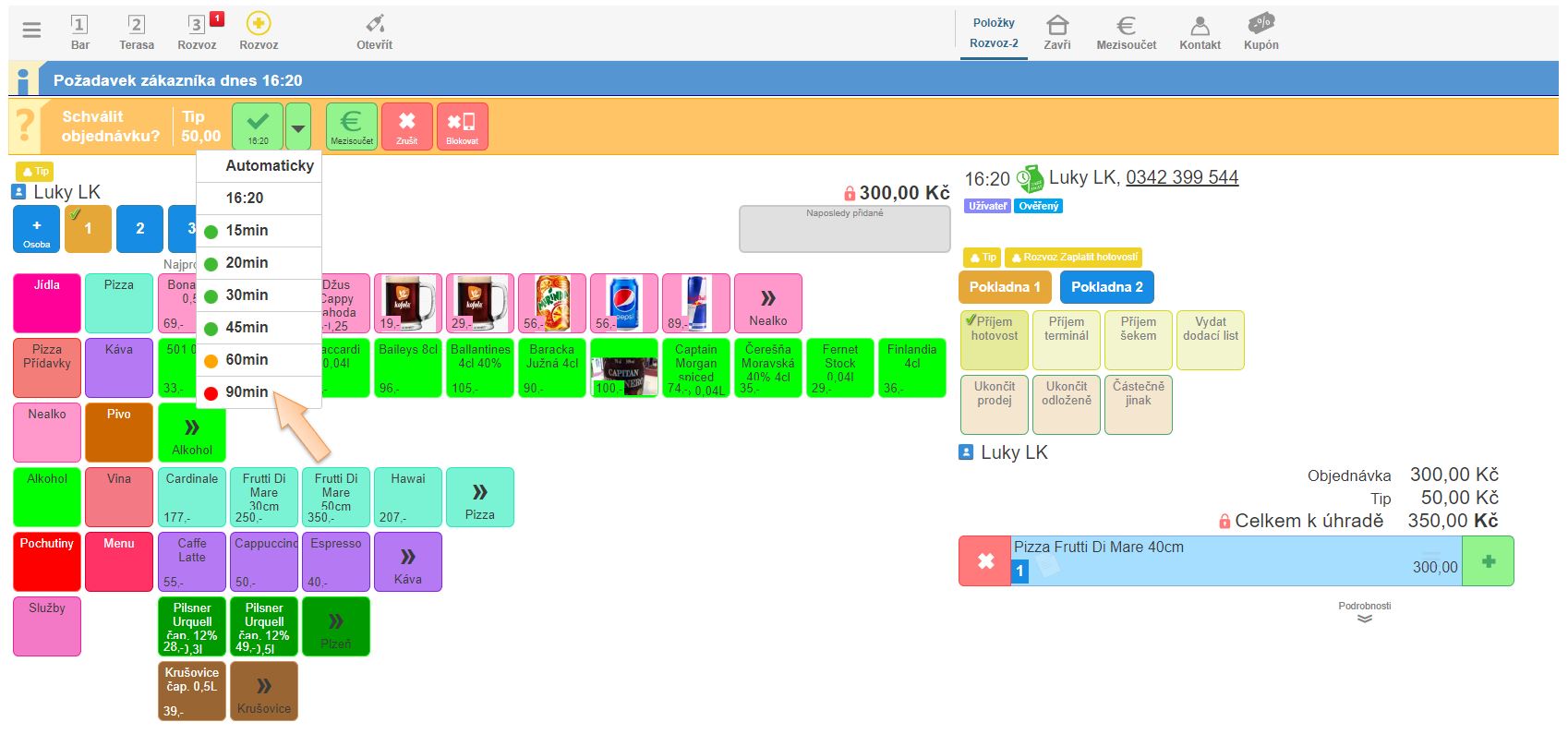Expand Podrobnosti details chevron

tap(1364, 618)
